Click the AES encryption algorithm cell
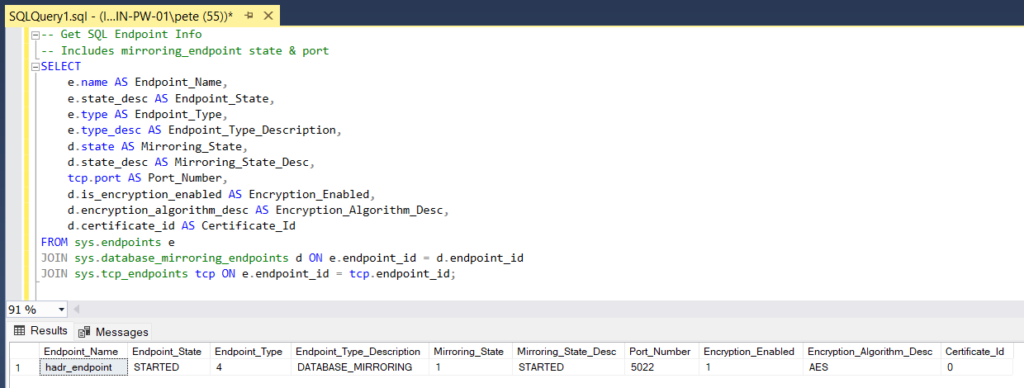The height and width of the screenshot is (388, 1024). coord(872,367)
